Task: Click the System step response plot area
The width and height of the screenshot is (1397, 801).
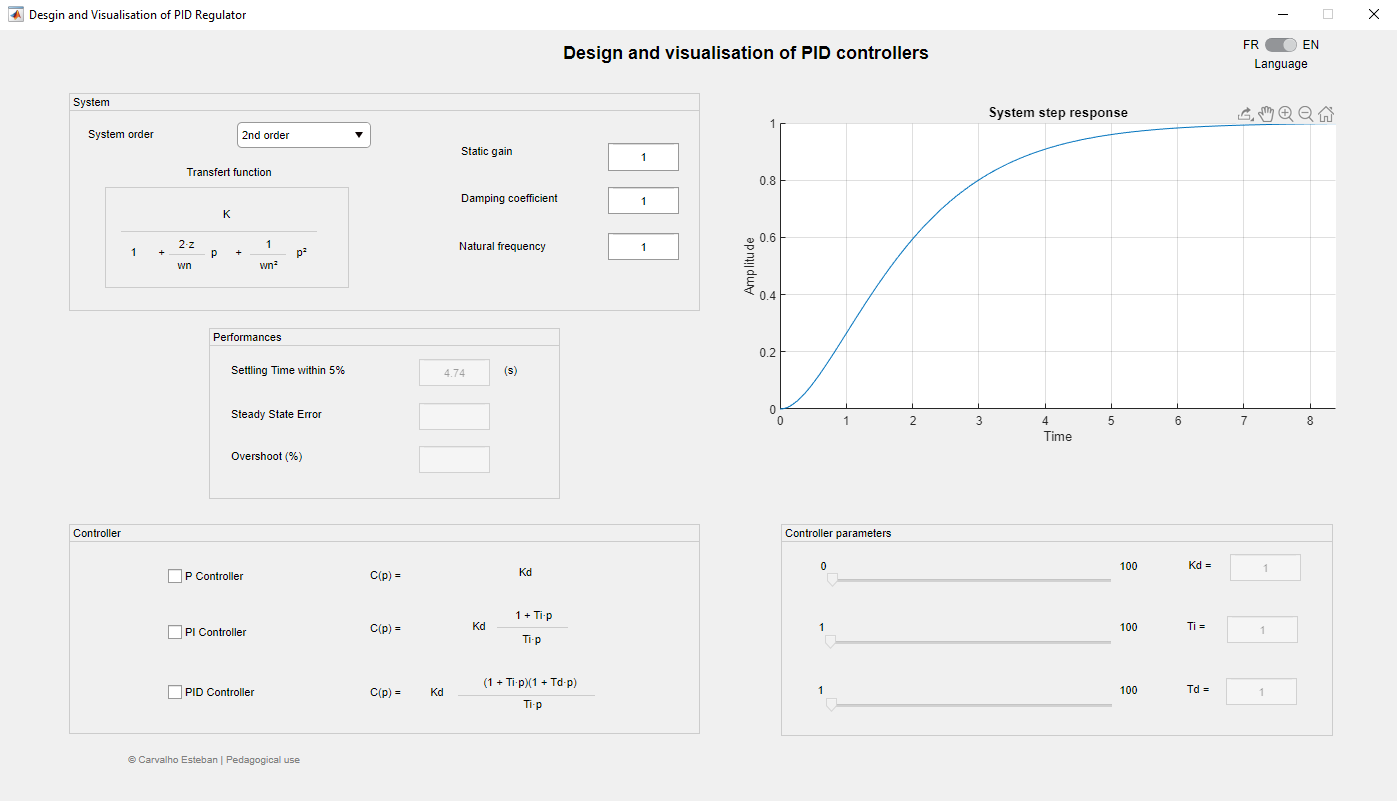Action: pos(1058,266)
